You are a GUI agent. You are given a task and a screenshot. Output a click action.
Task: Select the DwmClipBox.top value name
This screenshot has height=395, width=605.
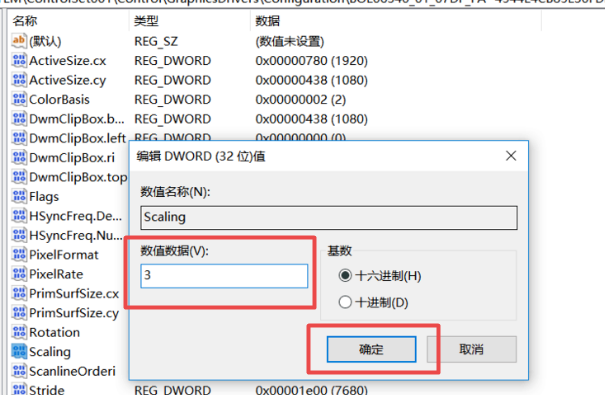point(78,177)
